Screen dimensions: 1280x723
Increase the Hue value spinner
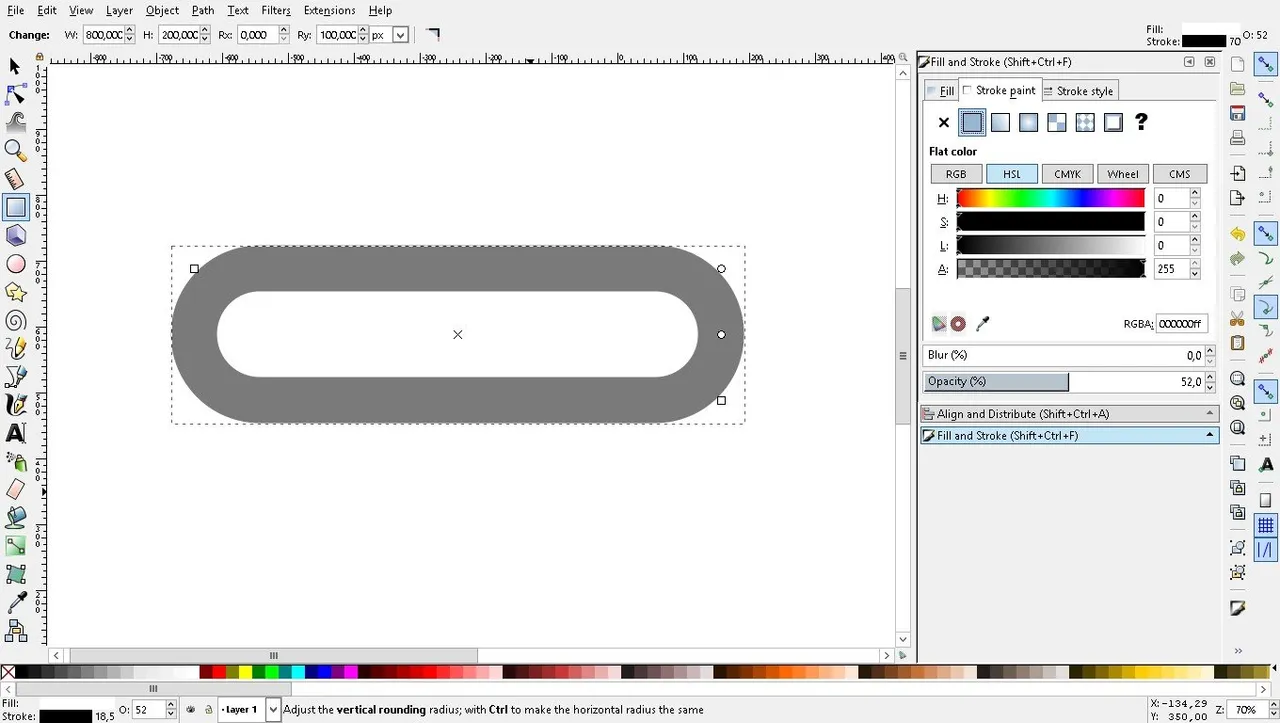click(1195, 194)
